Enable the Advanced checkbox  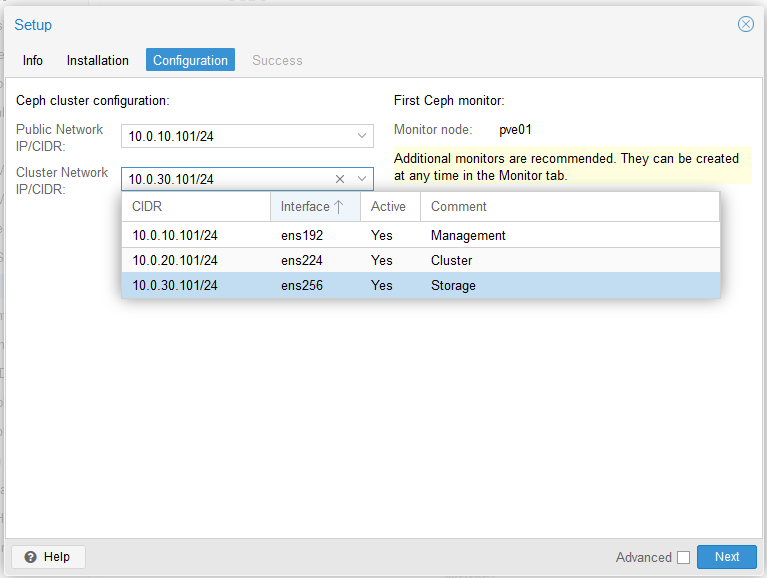pyautogui.click(x=683, y=557)
